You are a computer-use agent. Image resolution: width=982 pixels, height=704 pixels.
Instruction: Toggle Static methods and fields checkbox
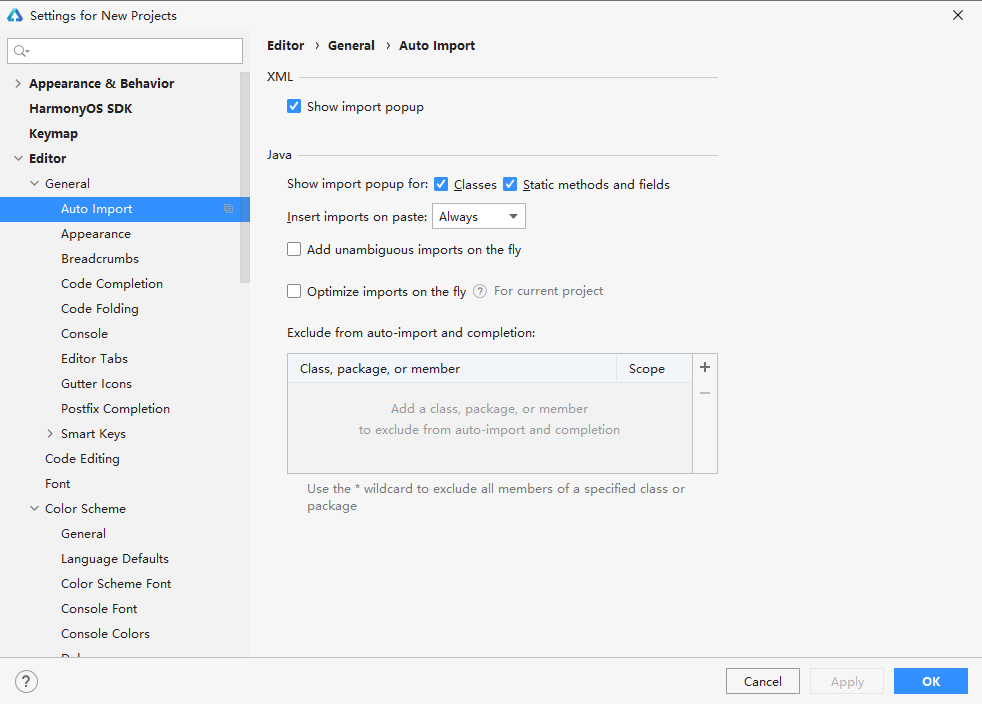click(510, 184)
